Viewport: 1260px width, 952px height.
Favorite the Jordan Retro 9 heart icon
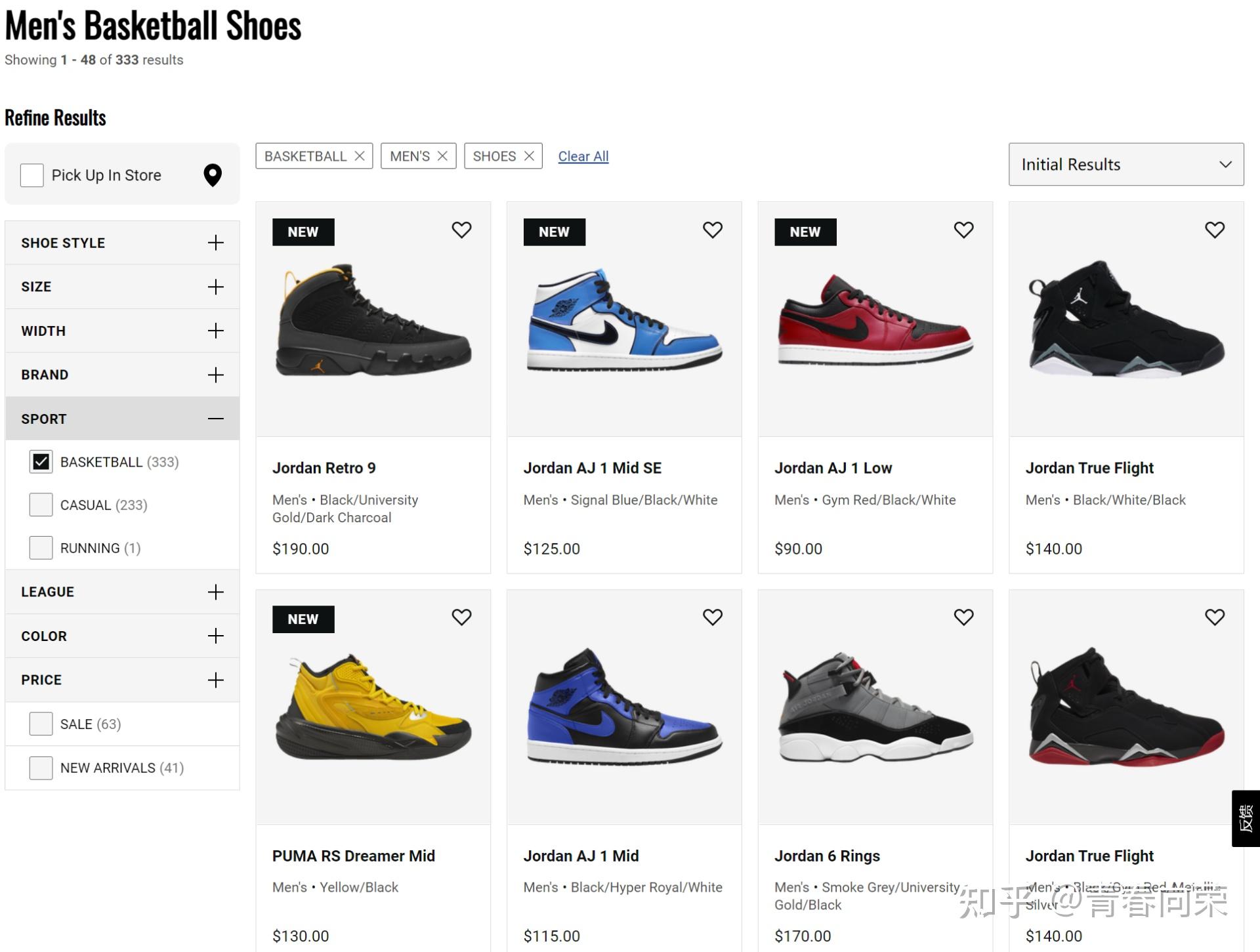(461, 230)
